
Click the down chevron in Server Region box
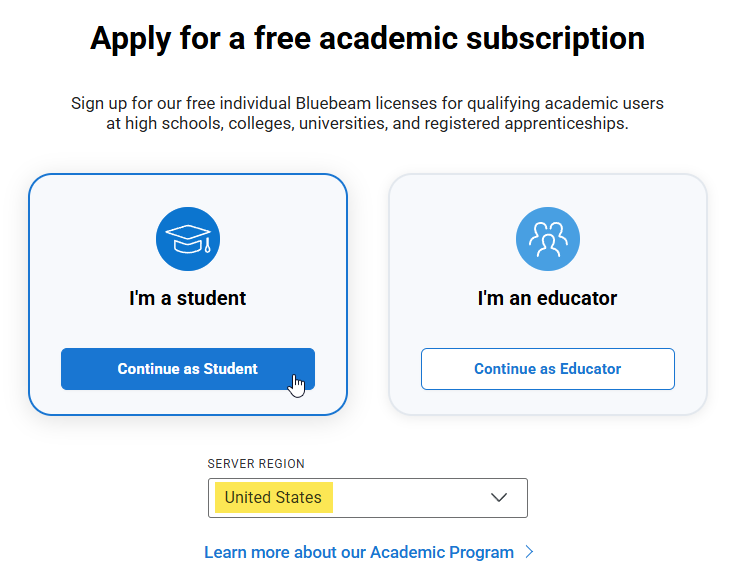click(499, 497)
